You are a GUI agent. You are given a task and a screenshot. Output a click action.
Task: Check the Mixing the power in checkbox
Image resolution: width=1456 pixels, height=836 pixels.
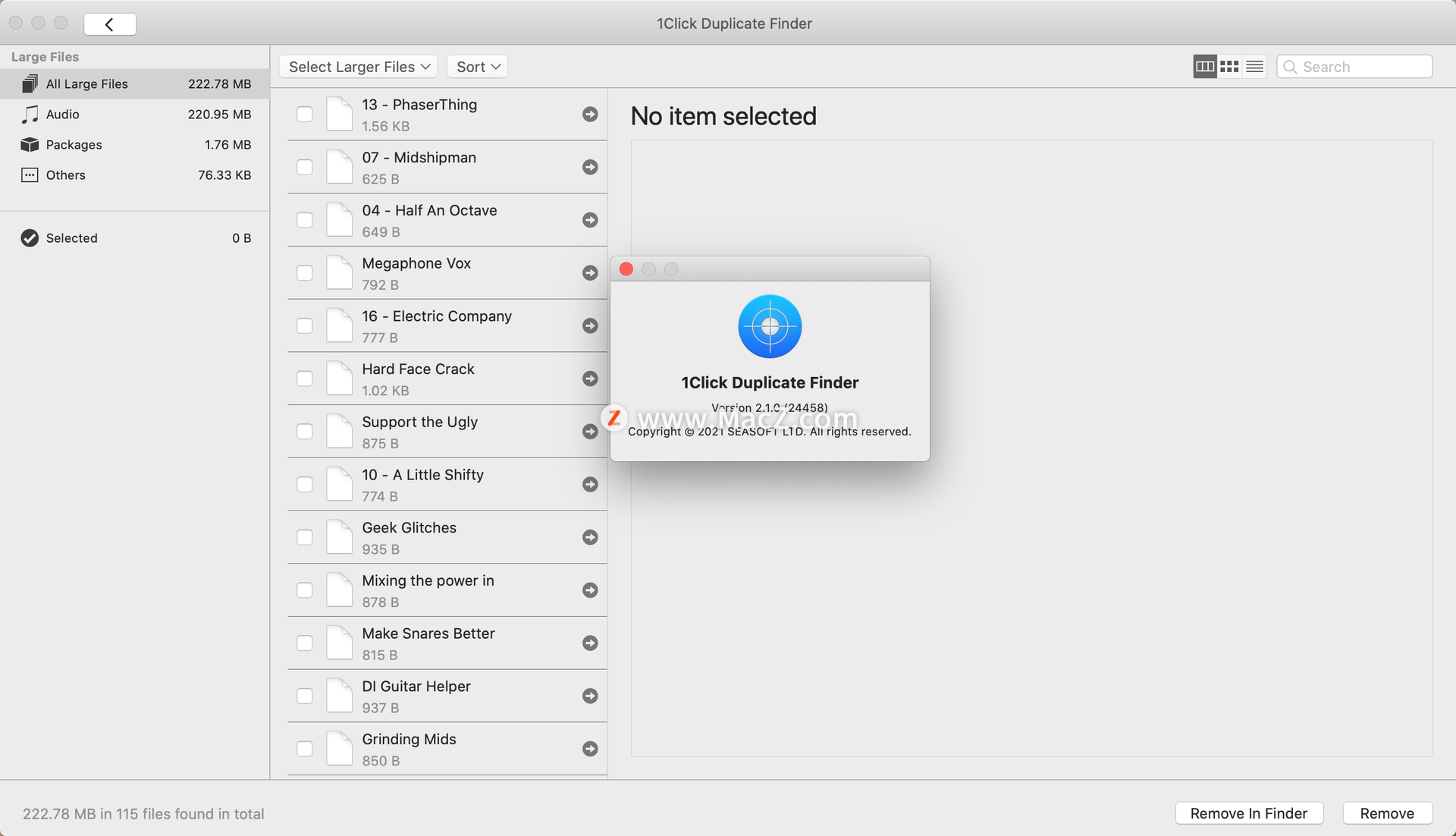pyautogui.click(x=305, y=590)
